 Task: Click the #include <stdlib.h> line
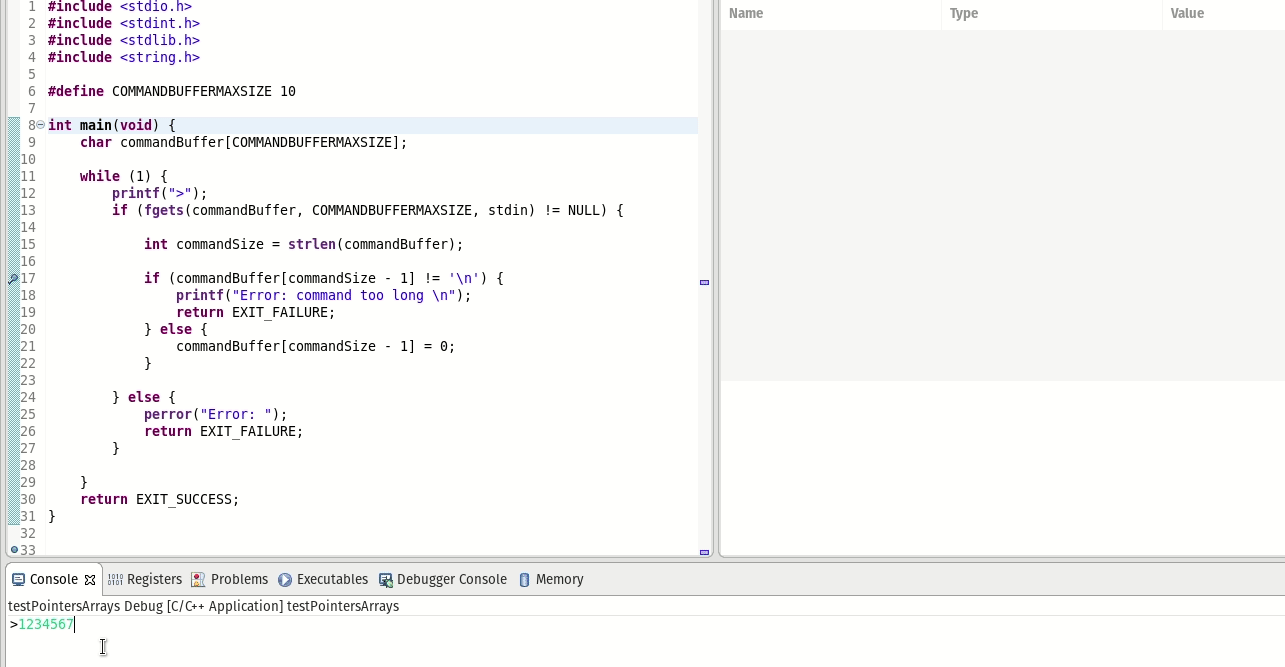pos(124,40)
